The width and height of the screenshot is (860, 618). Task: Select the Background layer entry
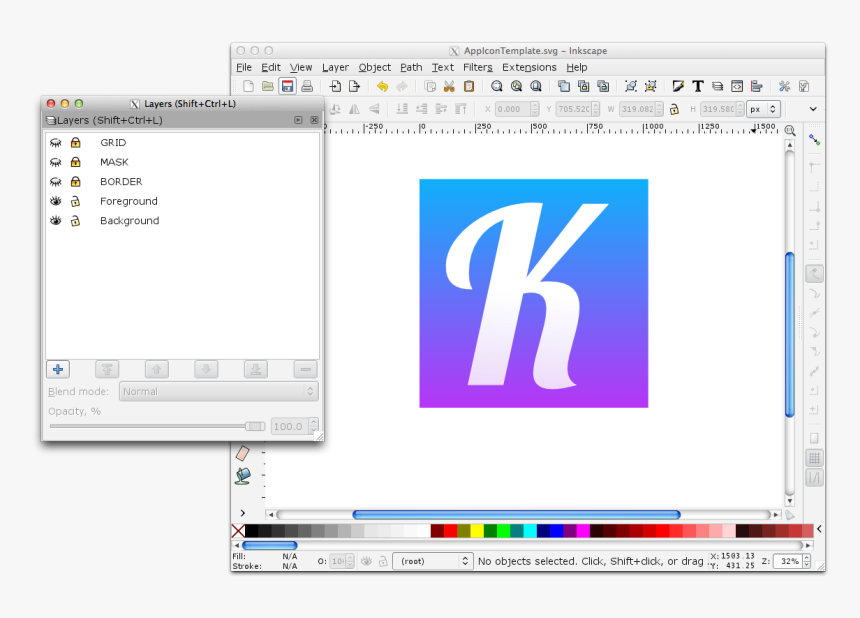(129, 220)
